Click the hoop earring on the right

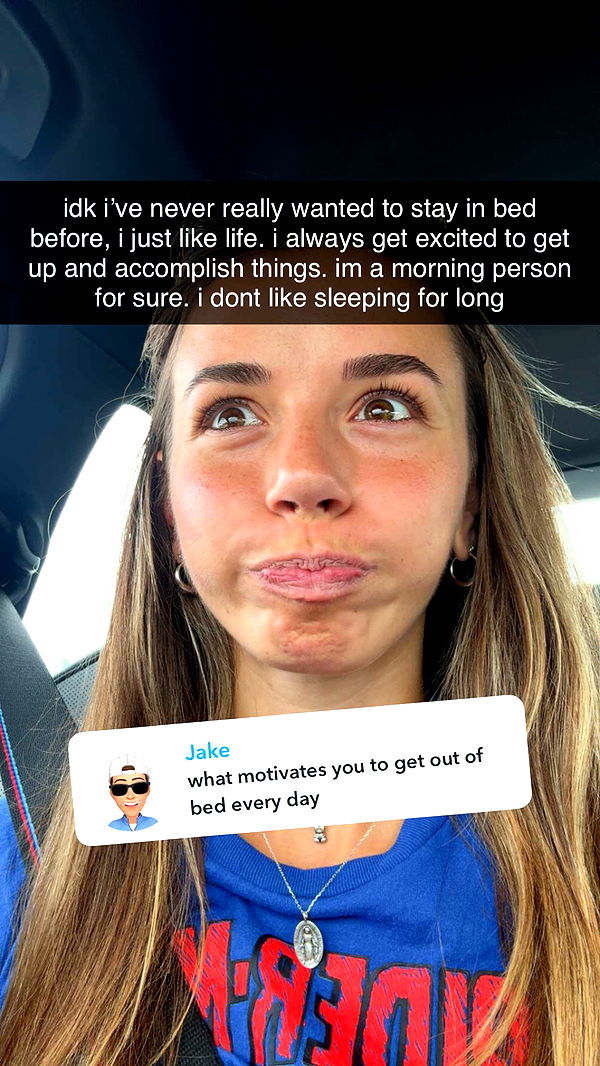[x=463, y=569]
